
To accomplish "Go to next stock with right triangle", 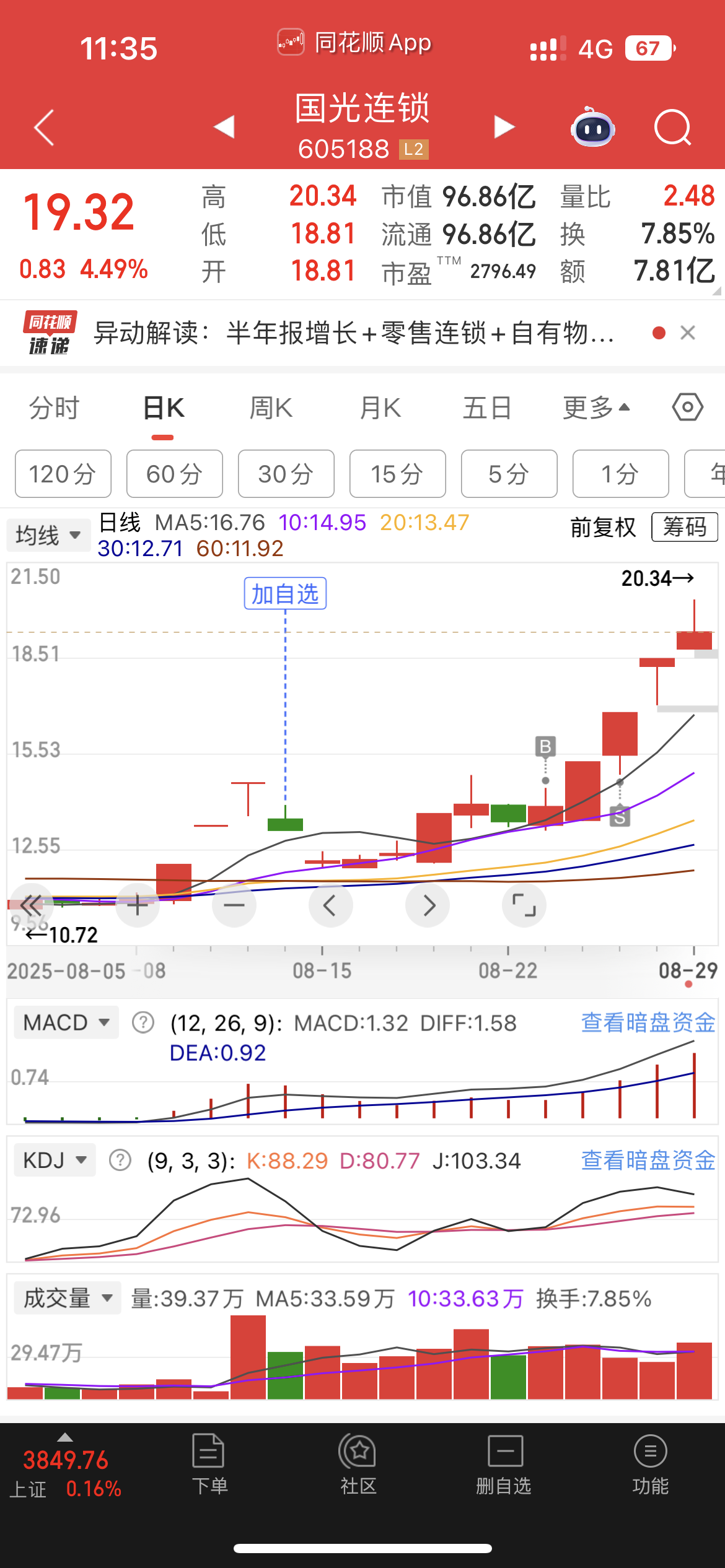I will (504, 126).
